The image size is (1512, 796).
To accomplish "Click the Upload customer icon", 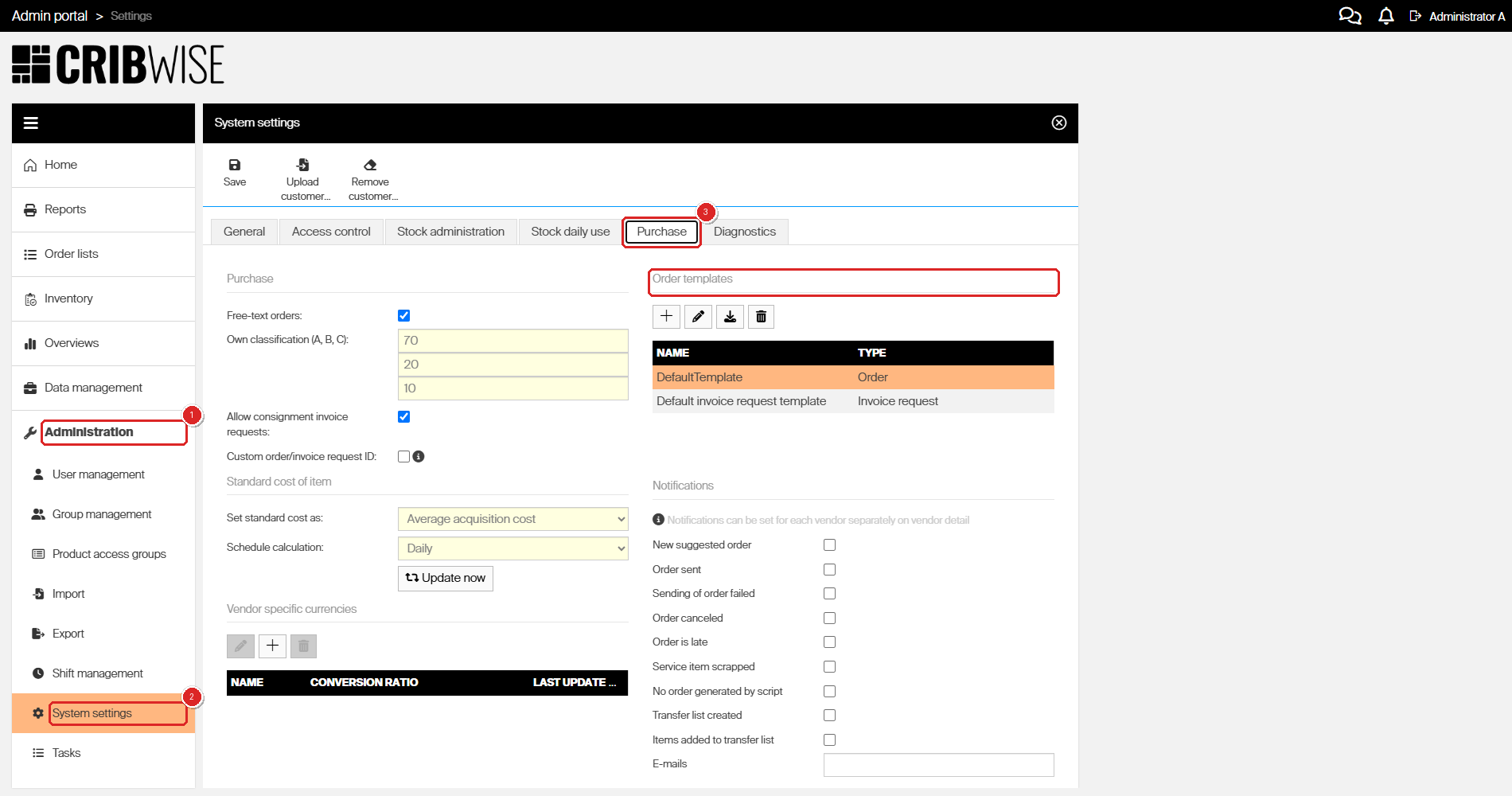I will point(303,165).
